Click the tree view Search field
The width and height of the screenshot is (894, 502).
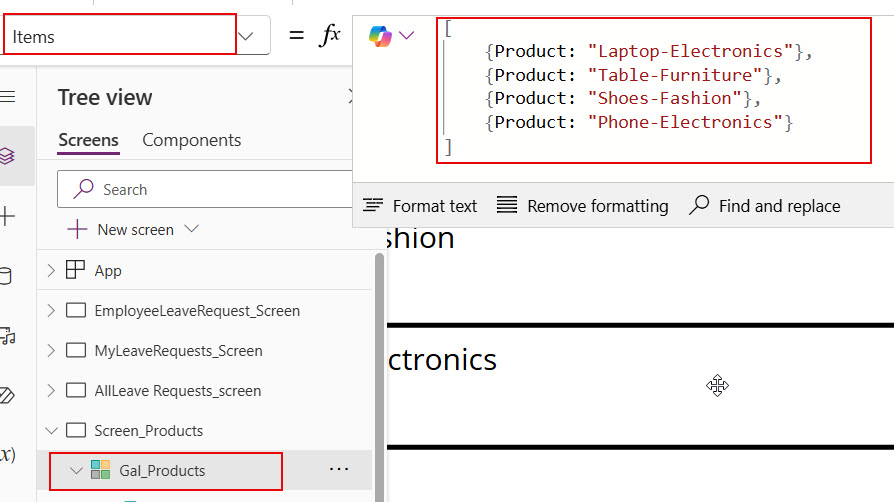point(205,189)
